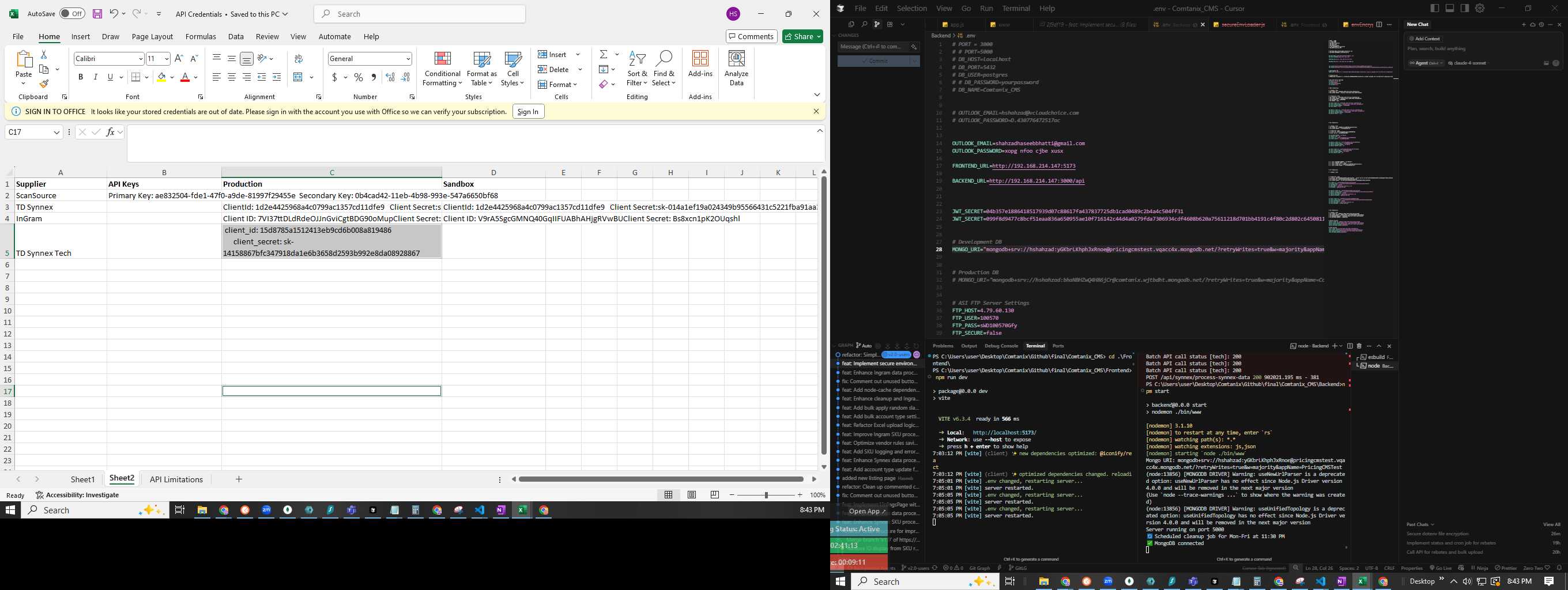Click the Insert Function fx icon
The width and height of the screenshot is (1568, 590).
click(x=110, y=132)
